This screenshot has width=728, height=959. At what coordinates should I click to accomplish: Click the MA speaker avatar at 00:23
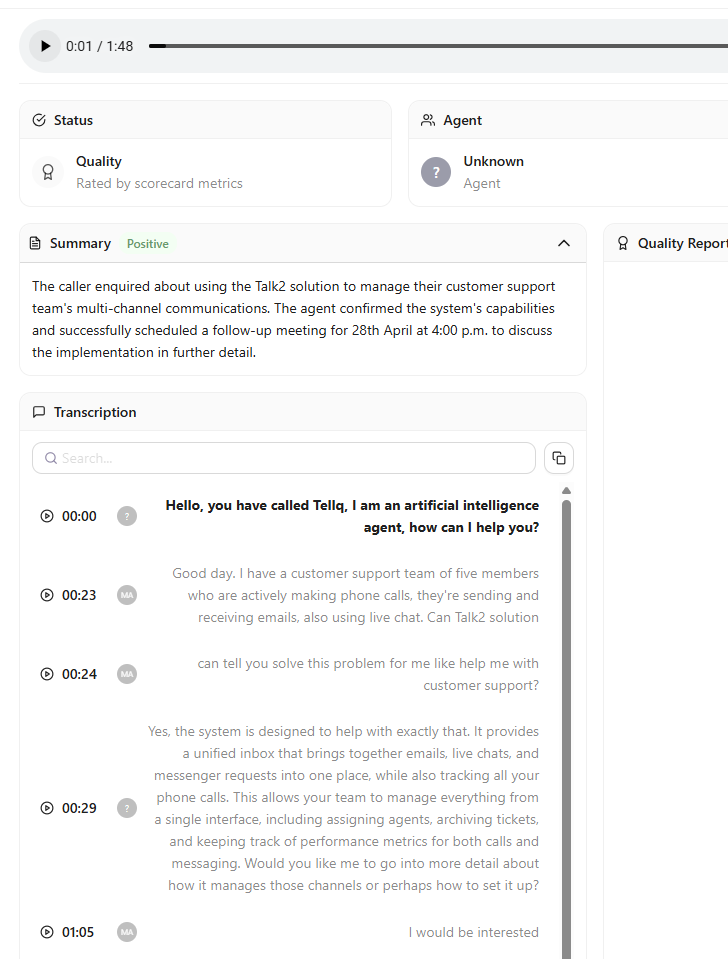click(127, 595)
